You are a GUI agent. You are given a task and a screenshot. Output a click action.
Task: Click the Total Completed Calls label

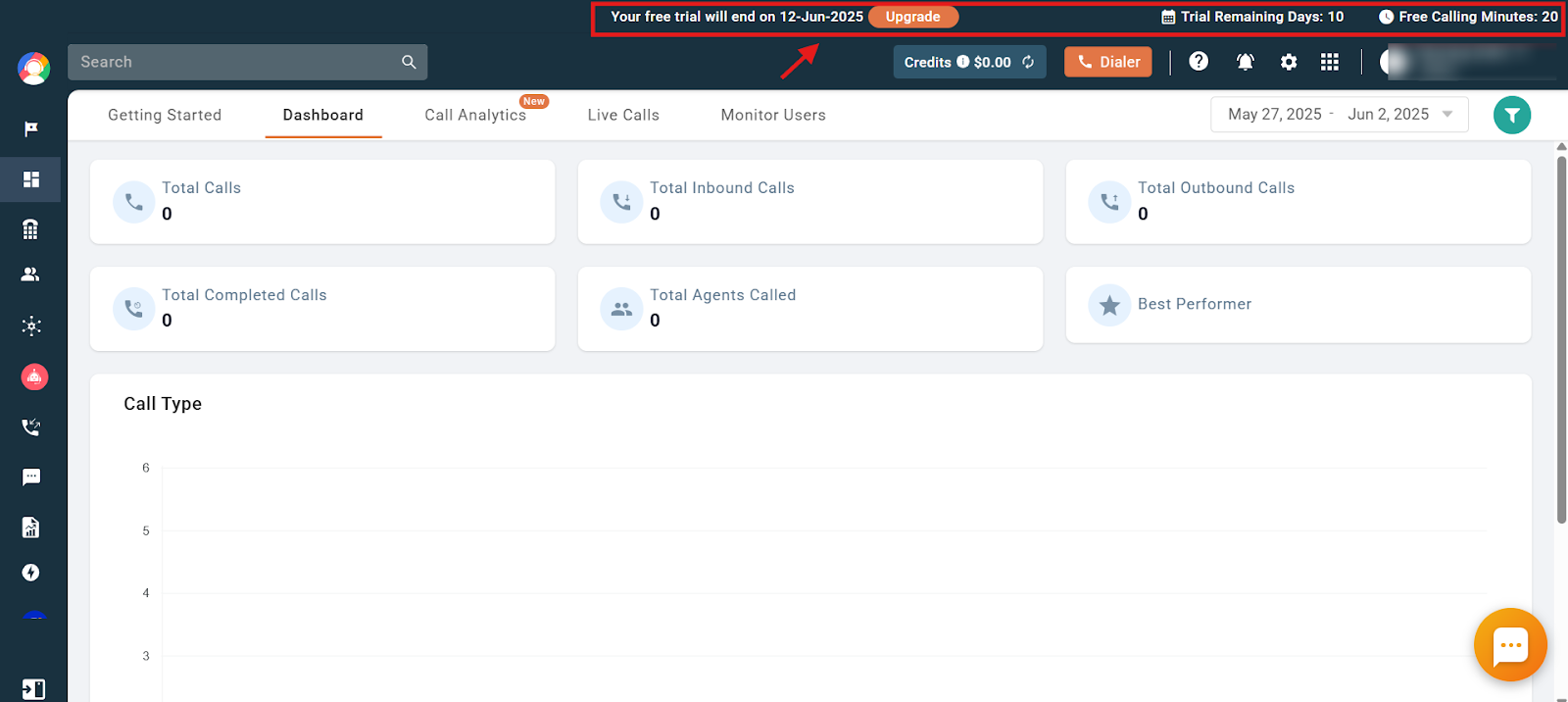tap(244, 295)
